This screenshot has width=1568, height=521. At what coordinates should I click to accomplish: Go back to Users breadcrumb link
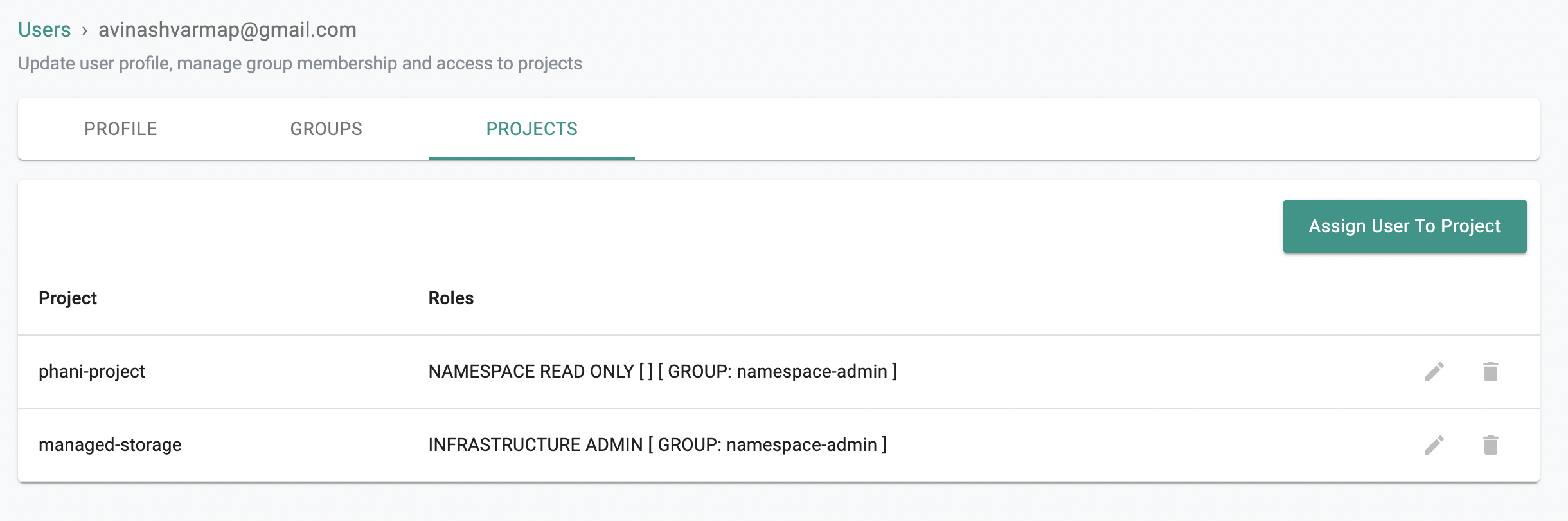click(x=44, y=30)
